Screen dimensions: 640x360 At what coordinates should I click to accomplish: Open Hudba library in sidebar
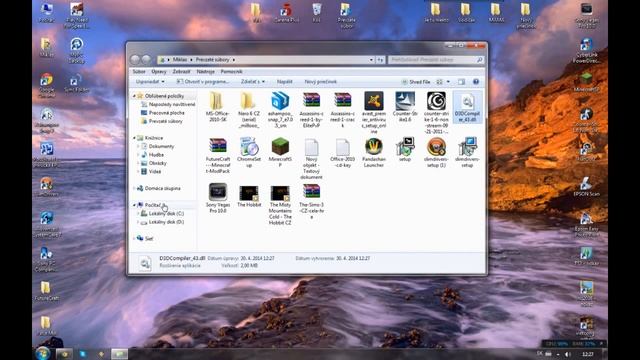(x=152, y=155)
